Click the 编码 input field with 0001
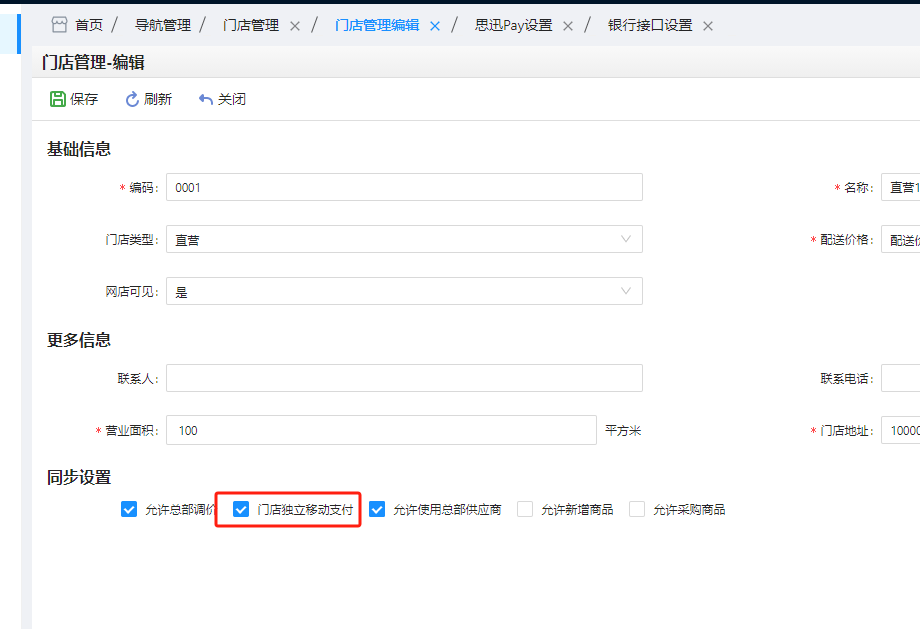920x629 pixels. coord(404,187)
